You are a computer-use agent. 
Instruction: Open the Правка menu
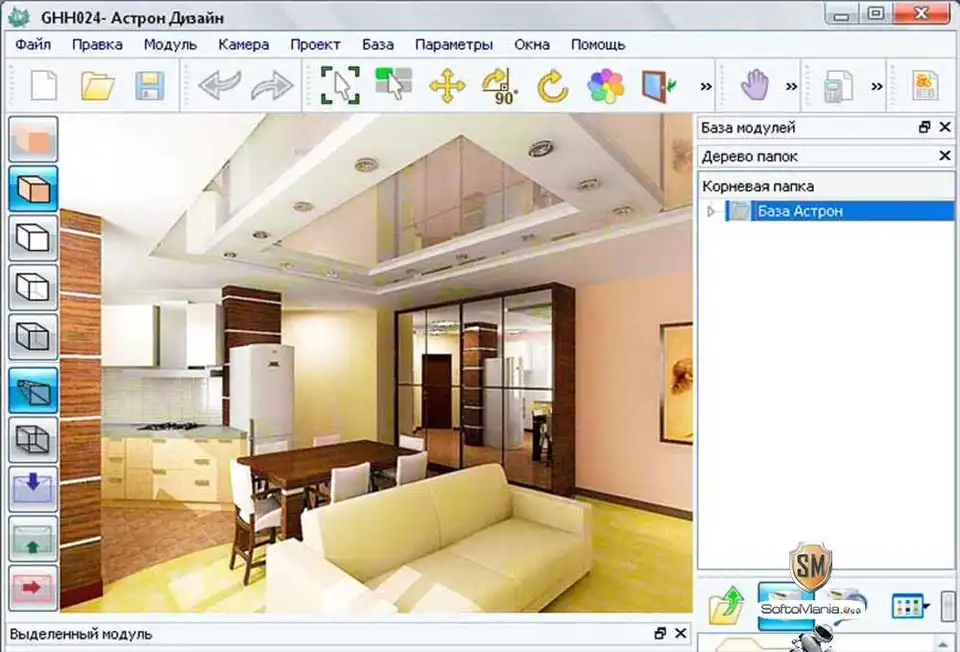tap(97, 45)
